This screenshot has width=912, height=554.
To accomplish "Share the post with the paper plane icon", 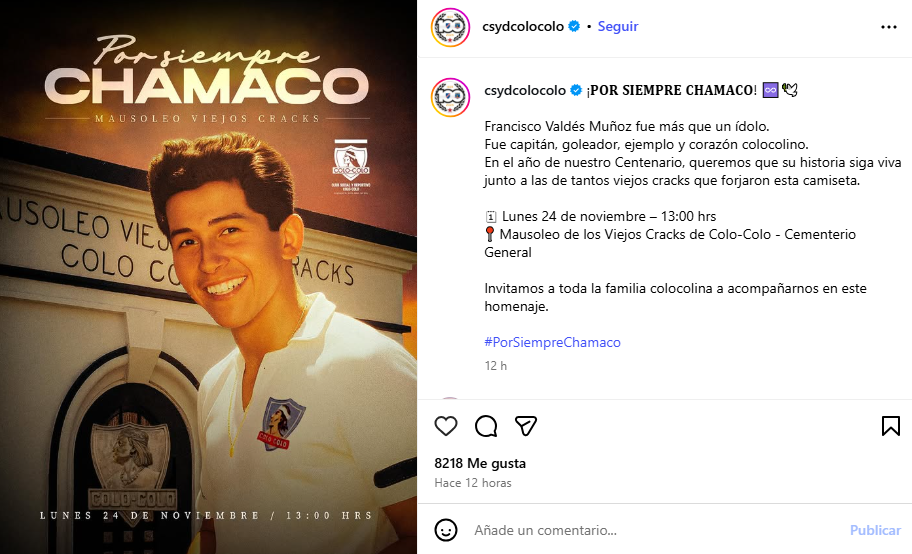I will pyautogui.click(x=526, y=426).
